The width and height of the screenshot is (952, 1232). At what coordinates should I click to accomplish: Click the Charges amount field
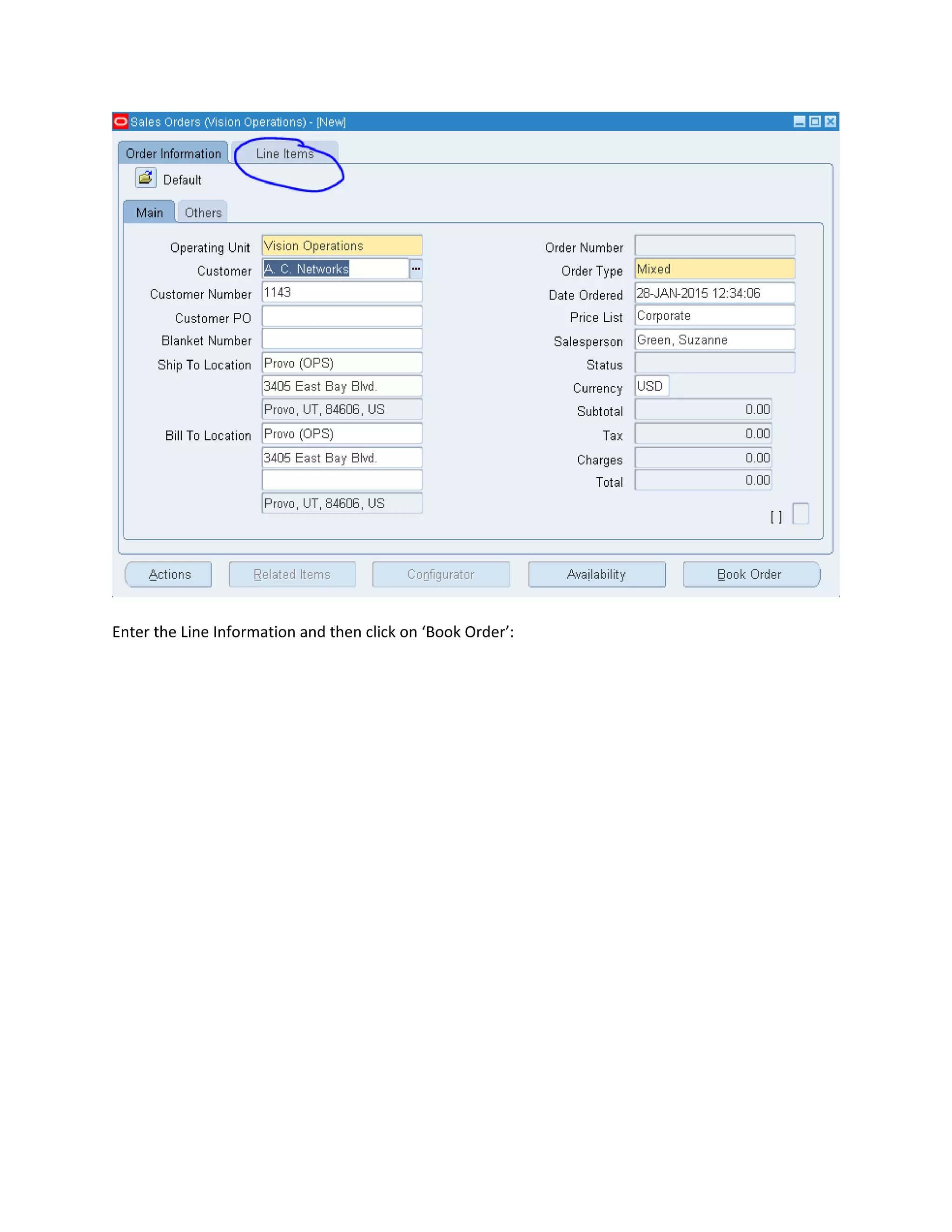tap(703, 457)
